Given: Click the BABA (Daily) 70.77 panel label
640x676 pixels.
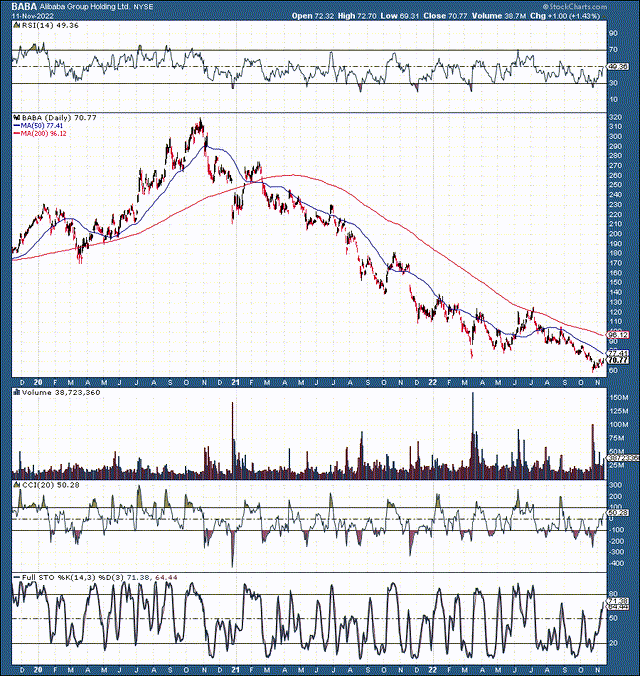Looking at the screenshot, I should [59, 117].
